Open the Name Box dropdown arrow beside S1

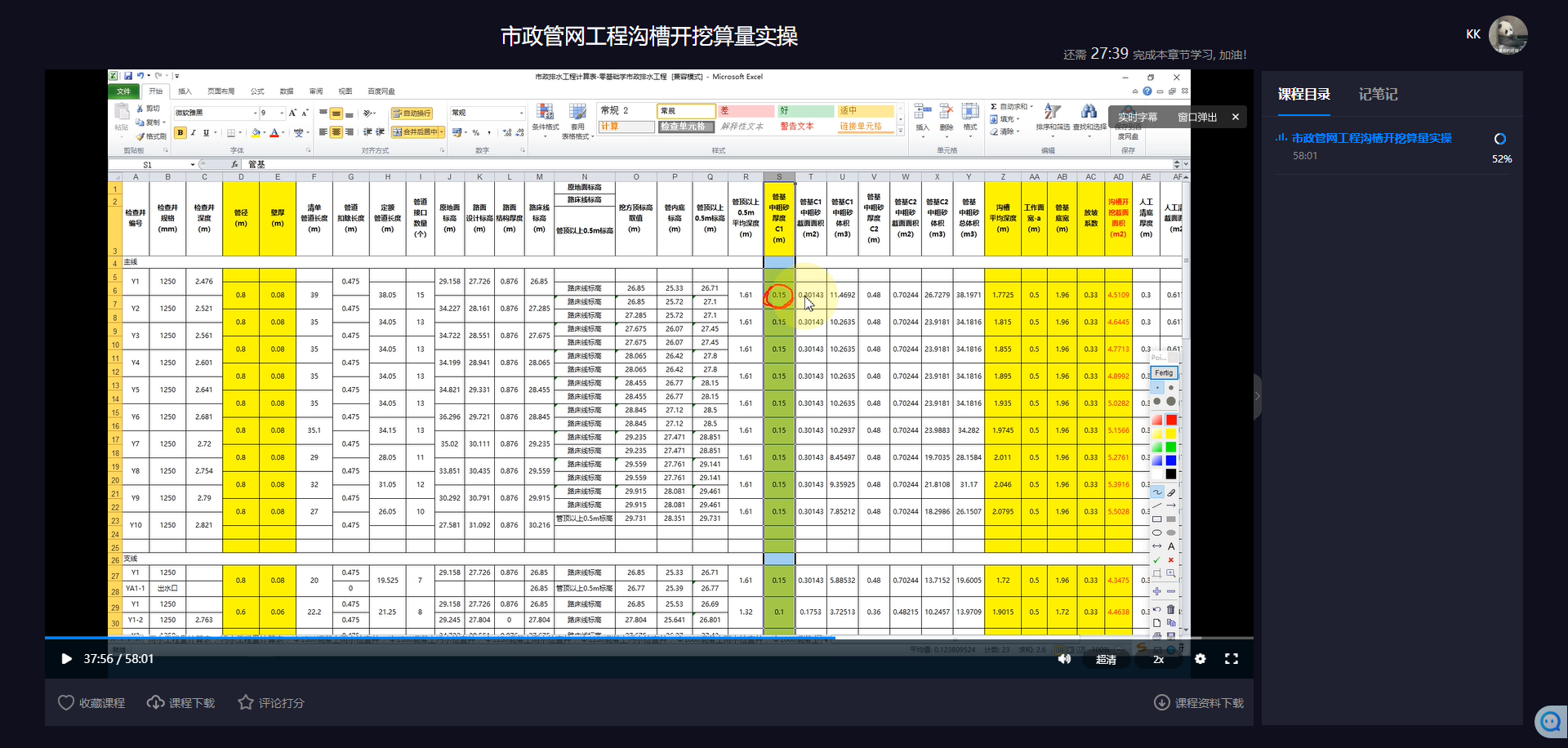pos(193,164)
